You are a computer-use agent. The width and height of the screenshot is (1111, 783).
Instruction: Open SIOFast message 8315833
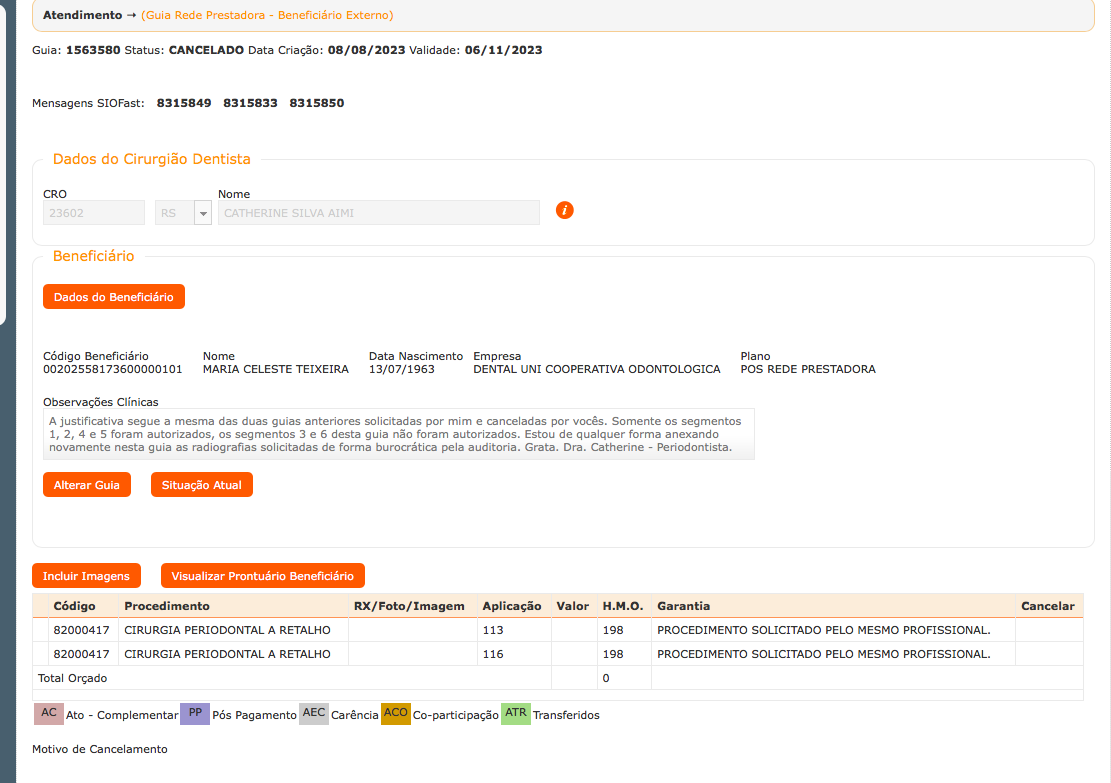(x=250, y=103)
